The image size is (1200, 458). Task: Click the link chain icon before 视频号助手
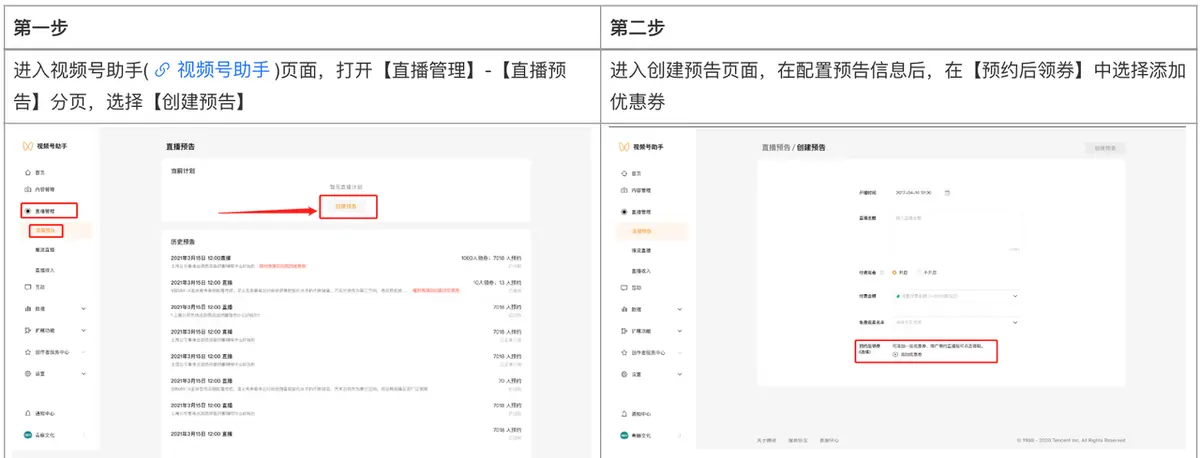coord(162,70)
